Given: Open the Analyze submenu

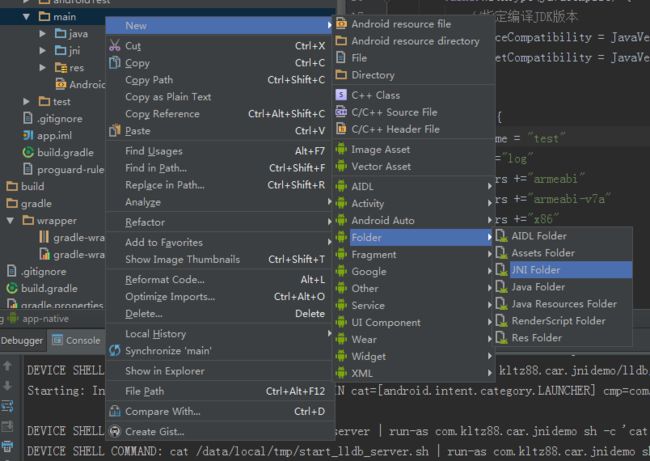Looking at the screenshot, I should coord(220,202).
